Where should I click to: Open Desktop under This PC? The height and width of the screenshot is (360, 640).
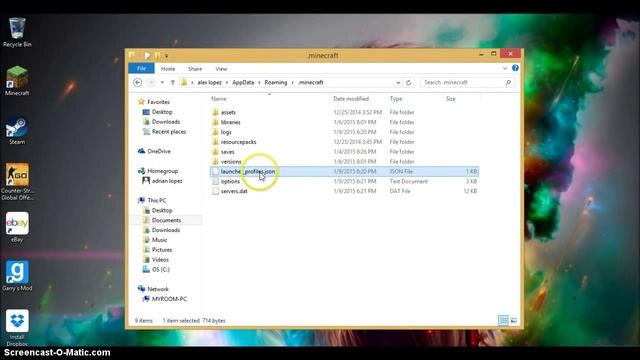pyautogui.click(x=162, y=210)
